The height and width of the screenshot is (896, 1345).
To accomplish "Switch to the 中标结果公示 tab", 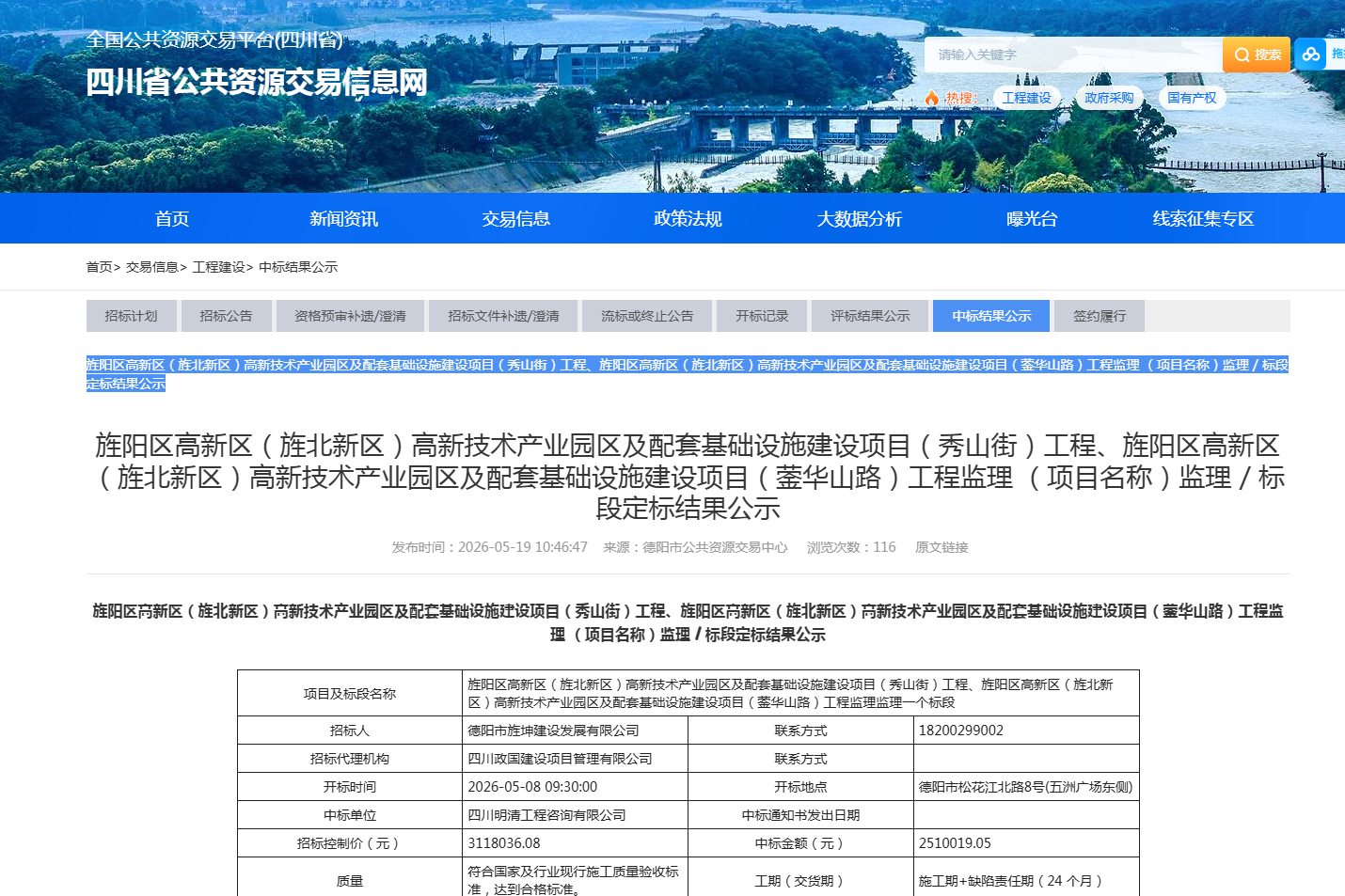I will point(991,316).
